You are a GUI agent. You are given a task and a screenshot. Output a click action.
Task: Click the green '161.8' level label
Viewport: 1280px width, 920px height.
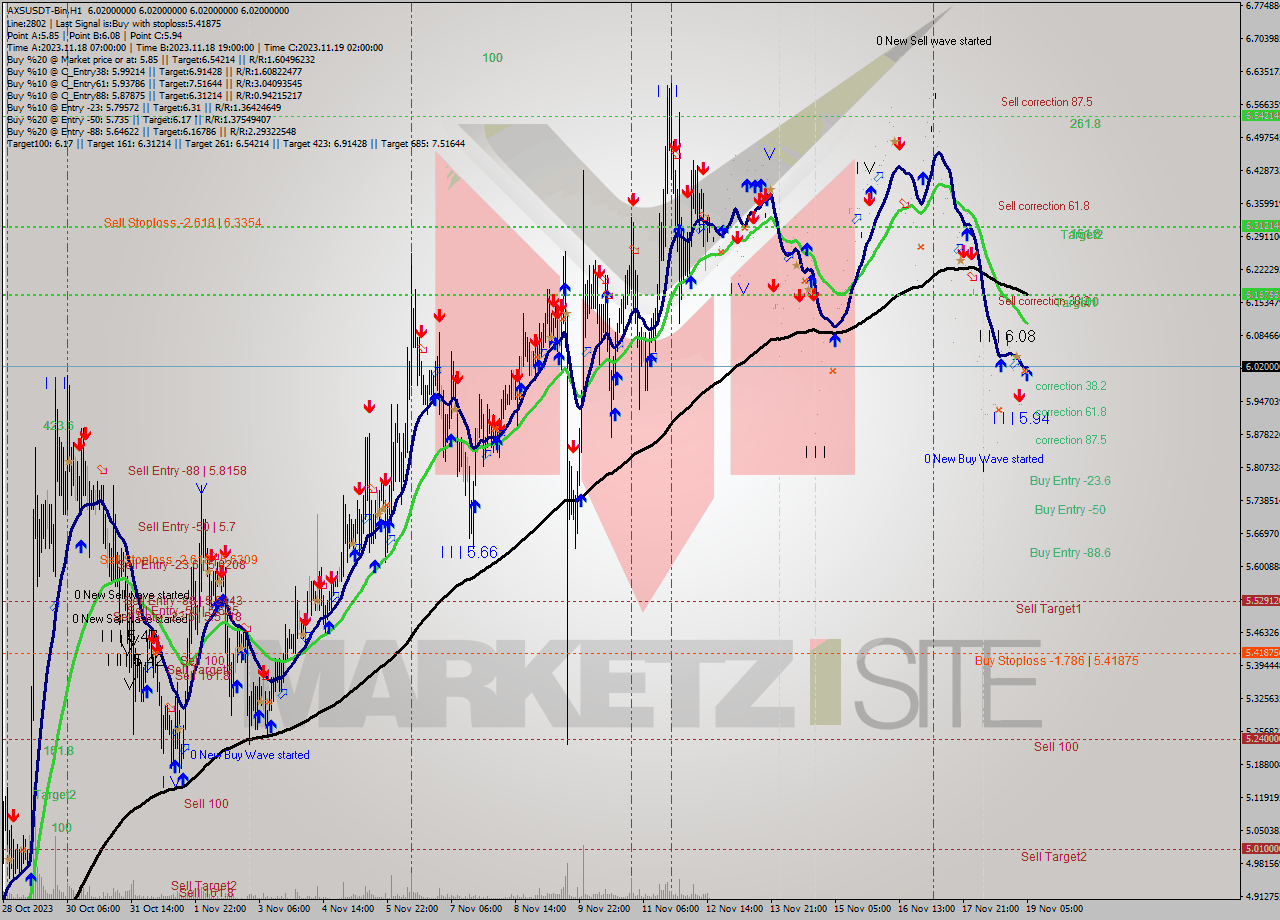58,751
